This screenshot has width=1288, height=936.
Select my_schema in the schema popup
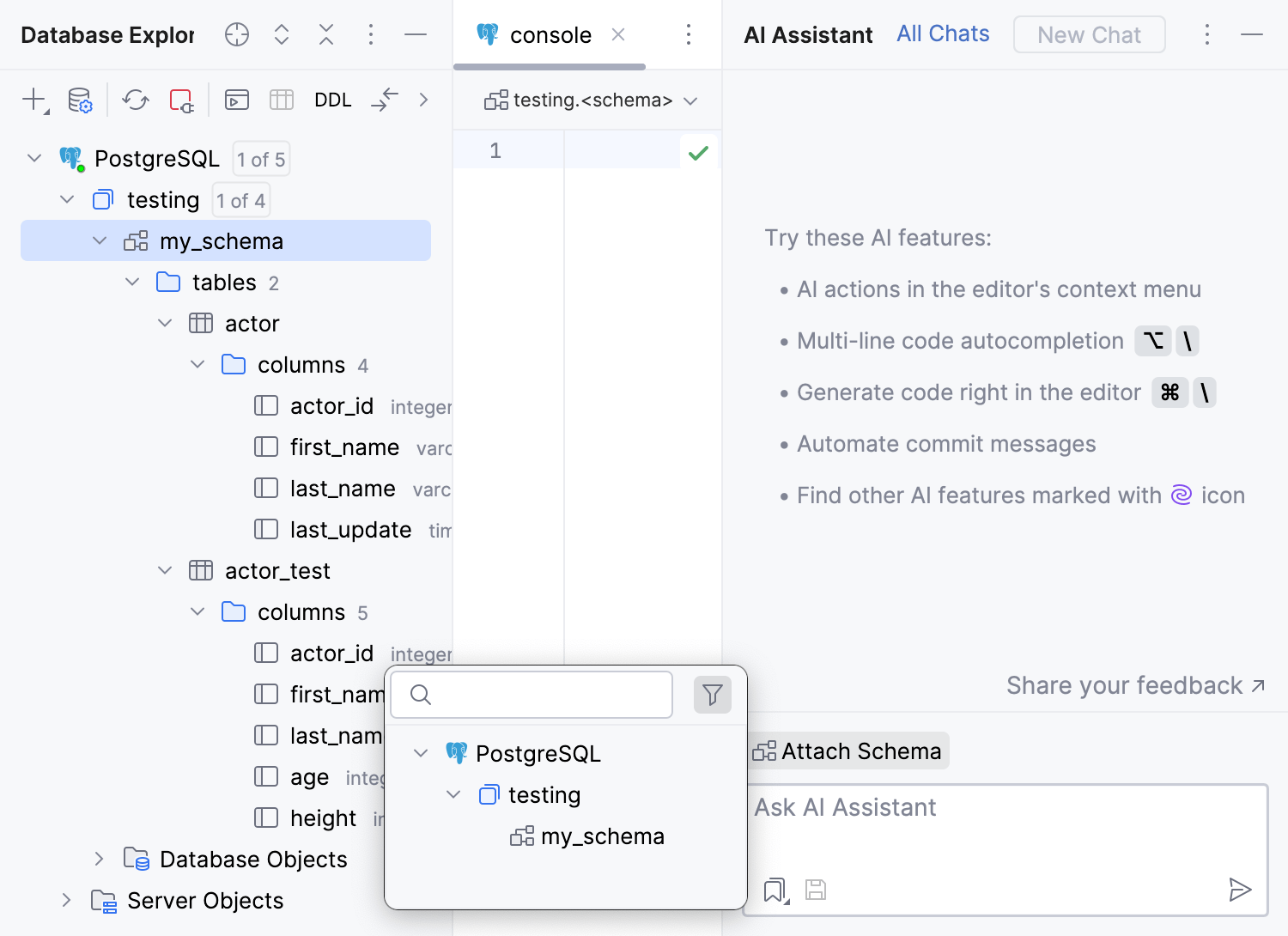click(587, 836)
